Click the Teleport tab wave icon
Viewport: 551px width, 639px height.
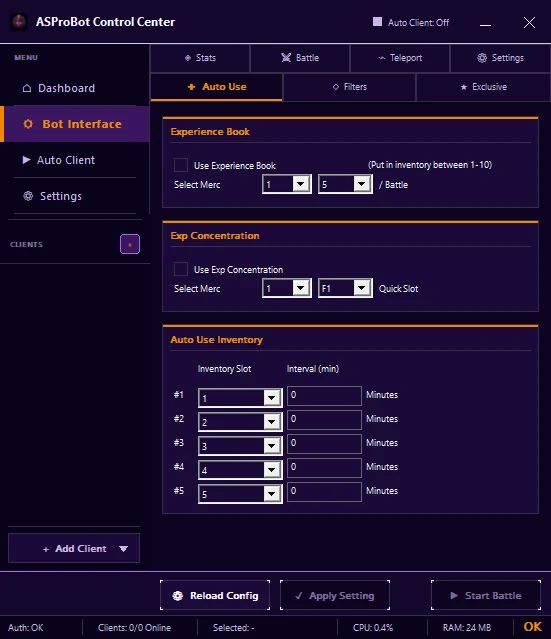click(x=381, y=58)
